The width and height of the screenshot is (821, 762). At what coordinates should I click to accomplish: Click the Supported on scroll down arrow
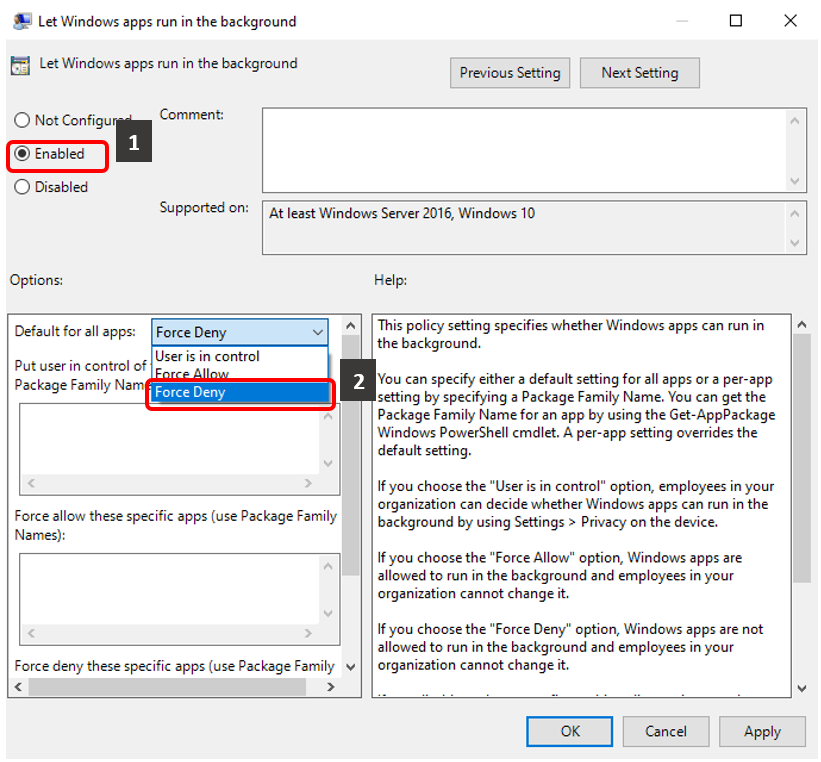click(x=795, y=243)
